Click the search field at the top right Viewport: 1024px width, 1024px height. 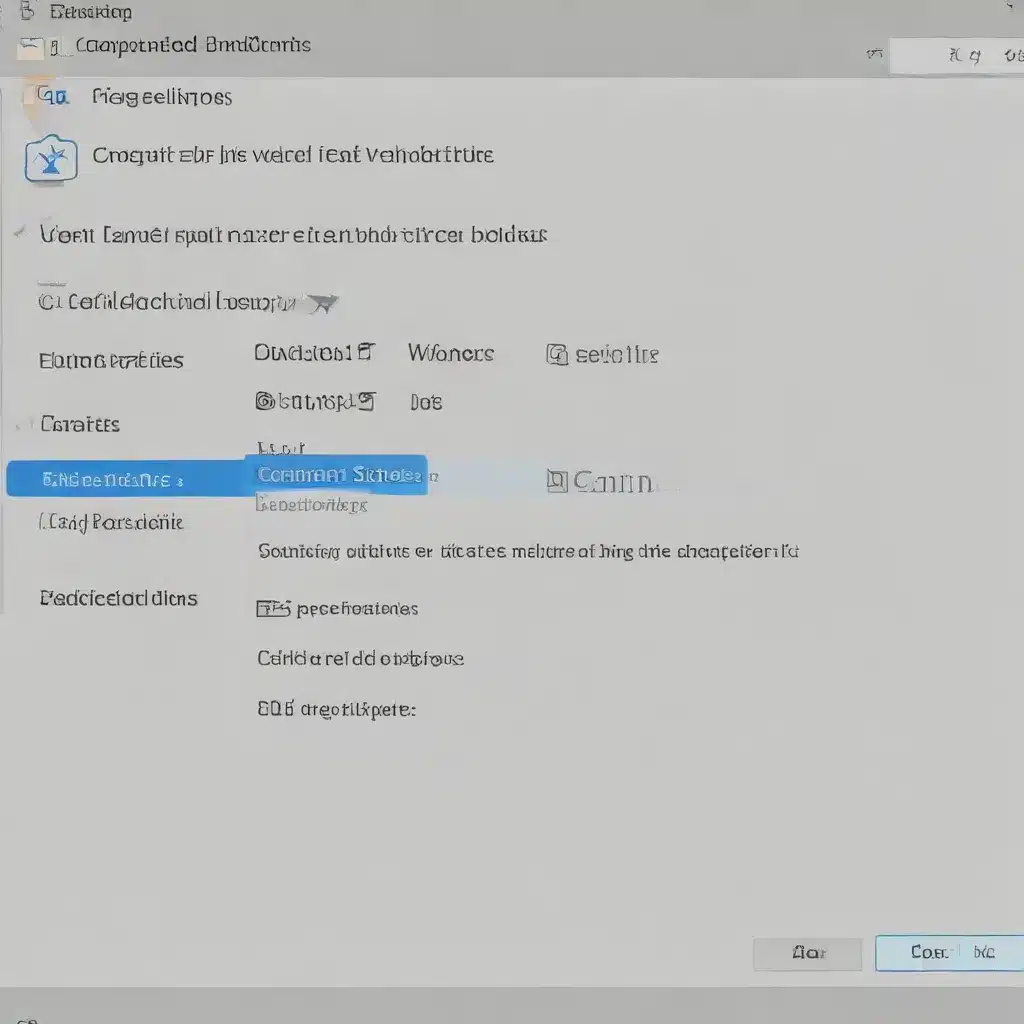pyautogui.click(x=957, y=56)
